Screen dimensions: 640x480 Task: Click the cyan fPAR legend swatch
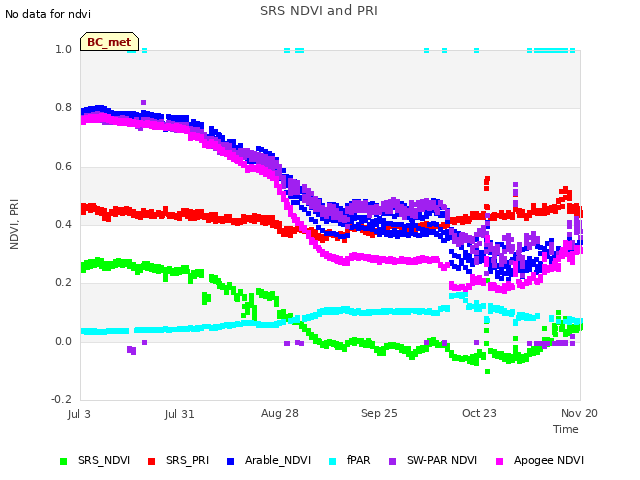tap(333, 461)
